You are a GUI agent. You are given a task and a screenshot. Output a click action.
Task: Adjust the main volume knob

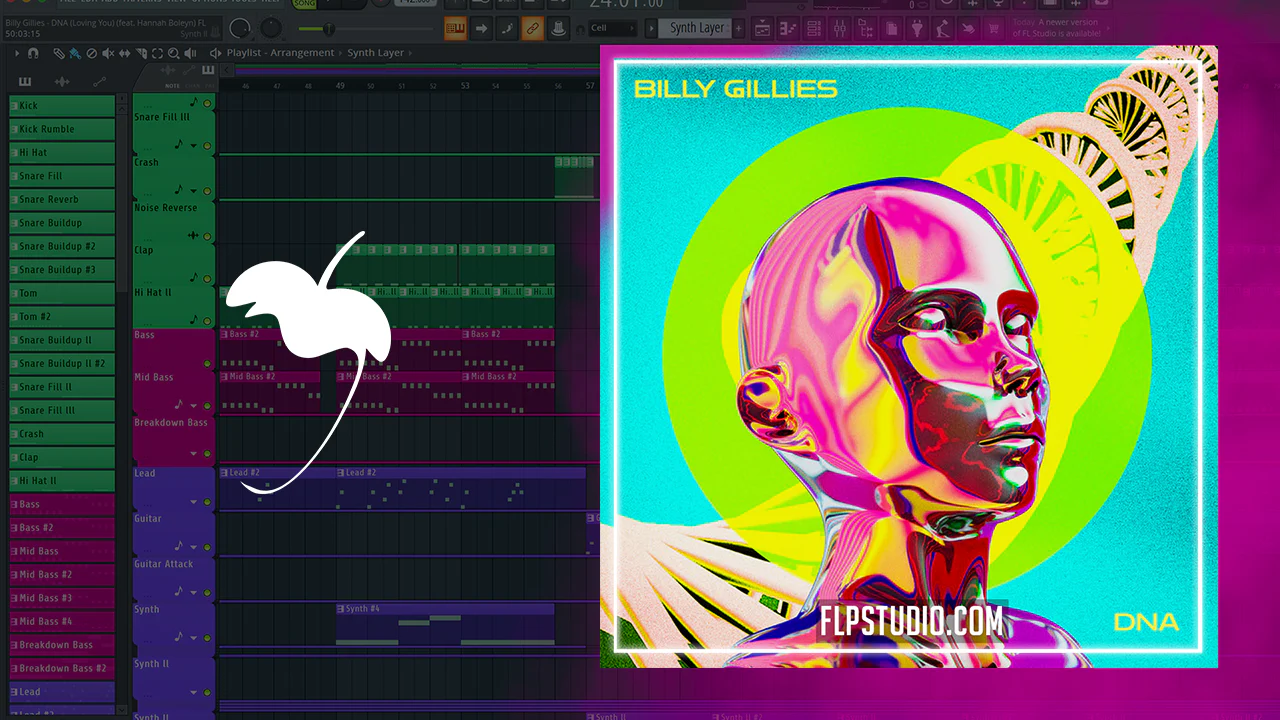pyautogui.click(x=239, y=28)
